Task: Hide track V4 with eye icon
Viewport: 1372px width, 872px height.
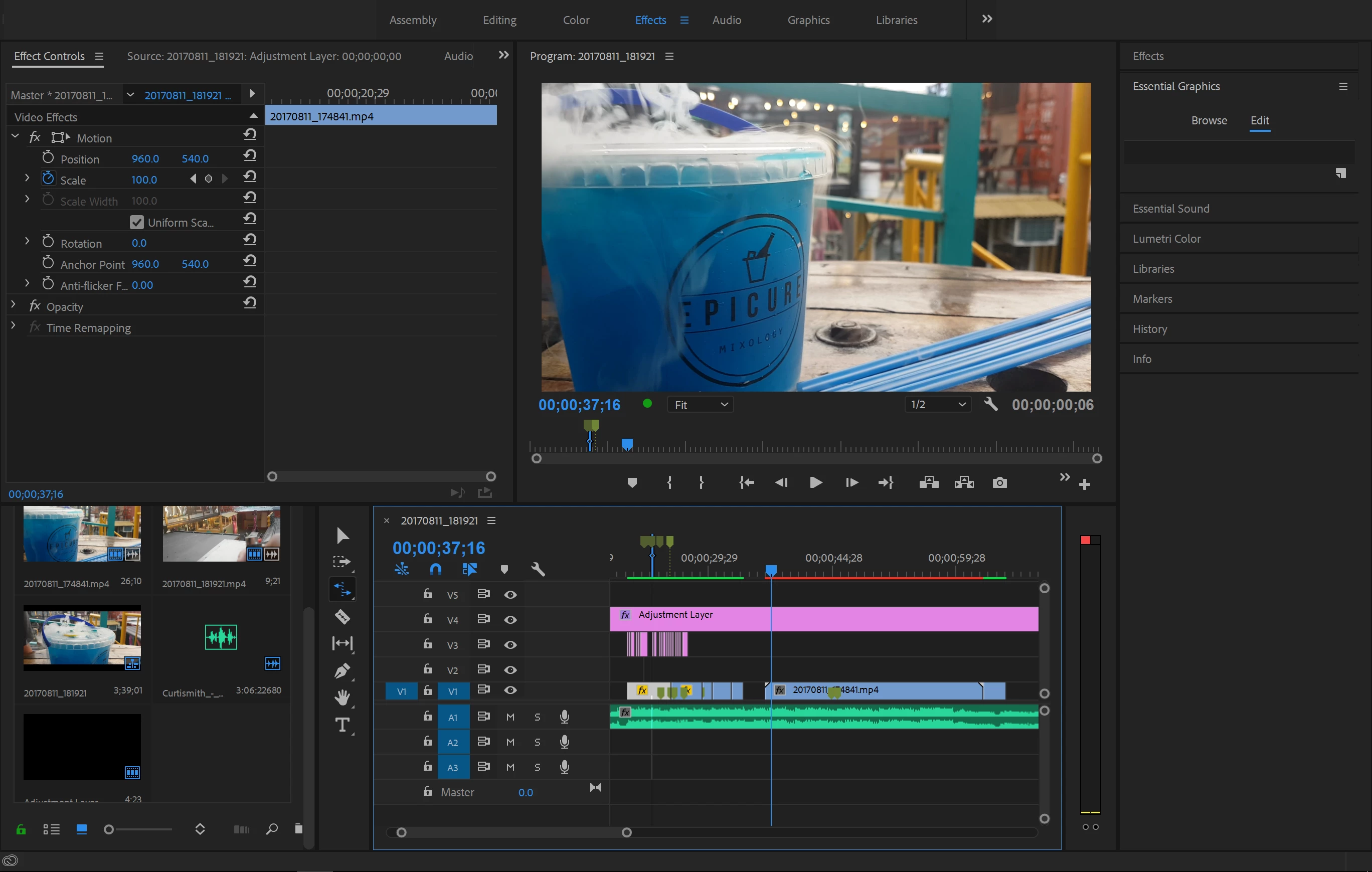Action: tap(510, 620)
